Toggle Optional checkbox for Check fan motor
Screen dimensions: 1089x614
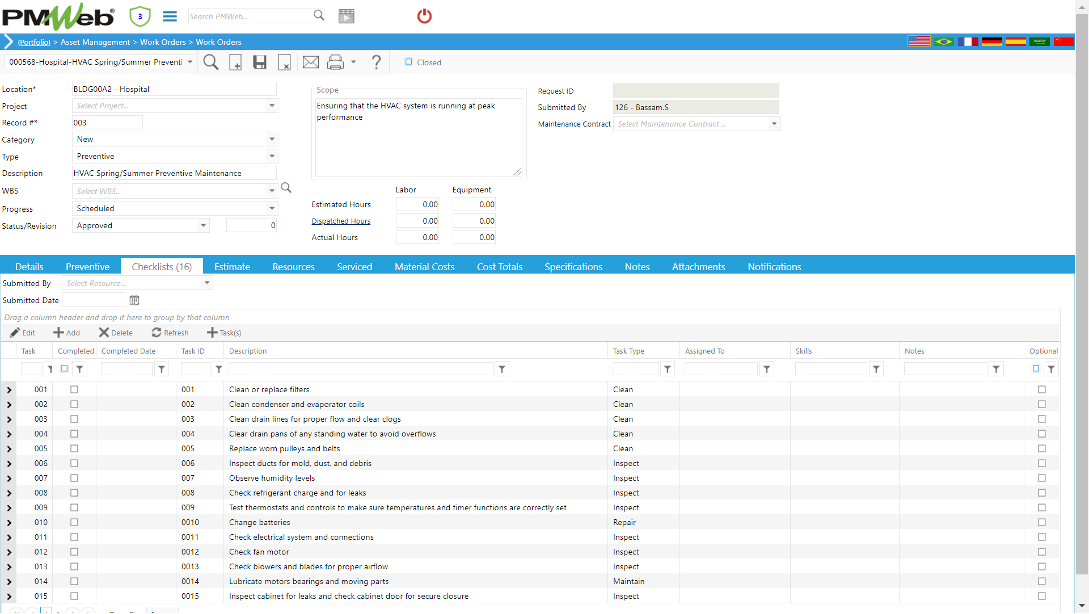(1042, 552)
